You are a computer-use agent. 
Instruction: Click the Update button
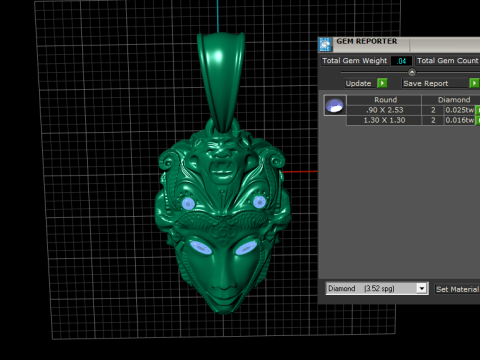(x=358, y=83)
